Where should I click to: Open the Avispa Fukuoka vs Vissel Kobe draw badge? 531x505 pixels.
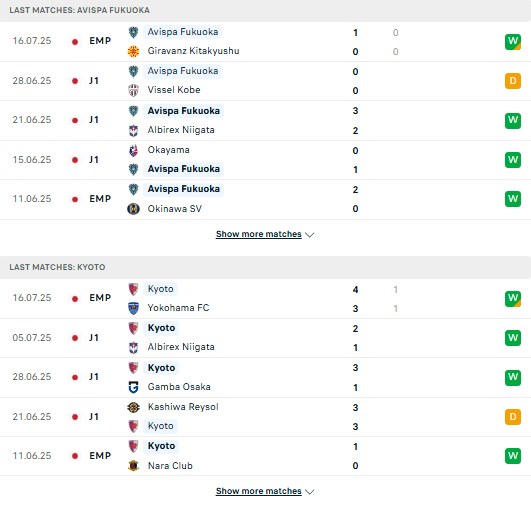[x=513, y=81]
